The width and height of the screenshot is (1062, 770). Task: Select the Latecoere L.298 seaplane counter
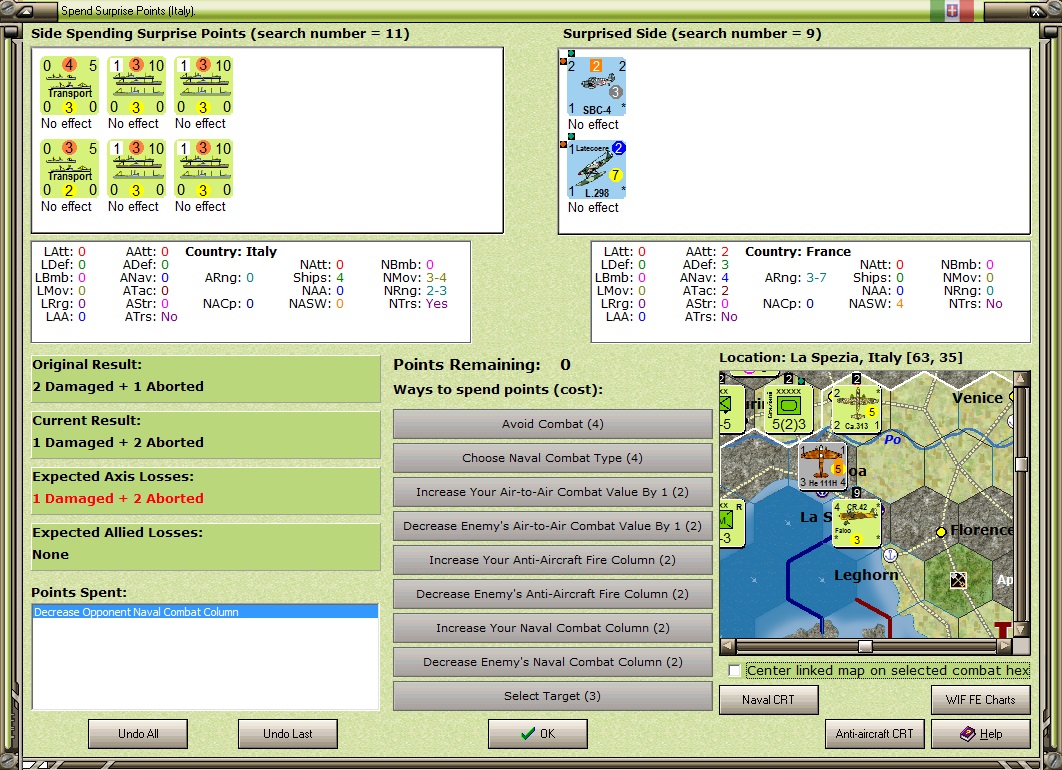[597, 169]
